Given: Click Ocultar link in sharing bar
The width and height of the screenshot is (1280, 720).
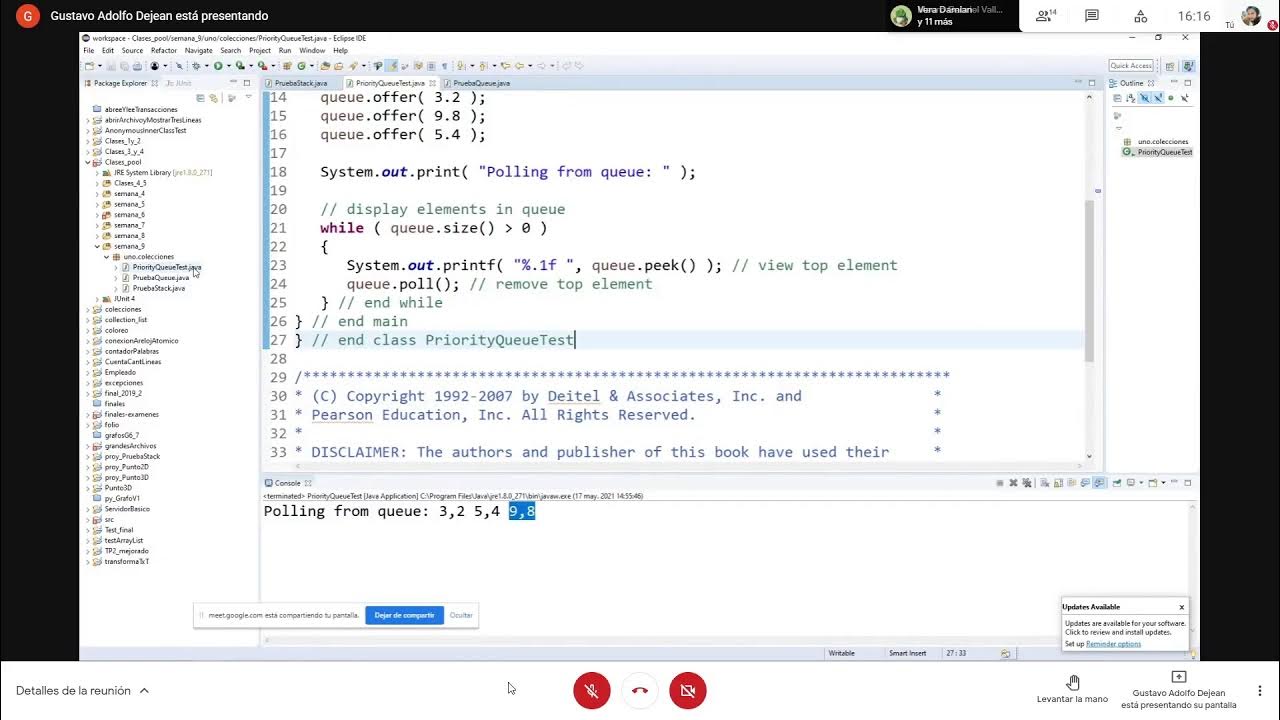Looking at the screenshot, I should point(461,615).
